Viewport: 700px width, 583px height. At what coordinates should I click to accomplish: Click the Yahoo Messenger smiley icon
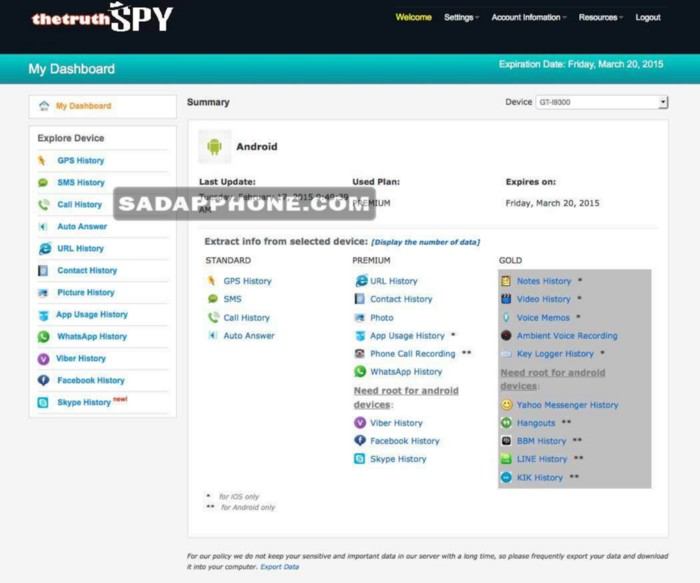tap(506, 404)
